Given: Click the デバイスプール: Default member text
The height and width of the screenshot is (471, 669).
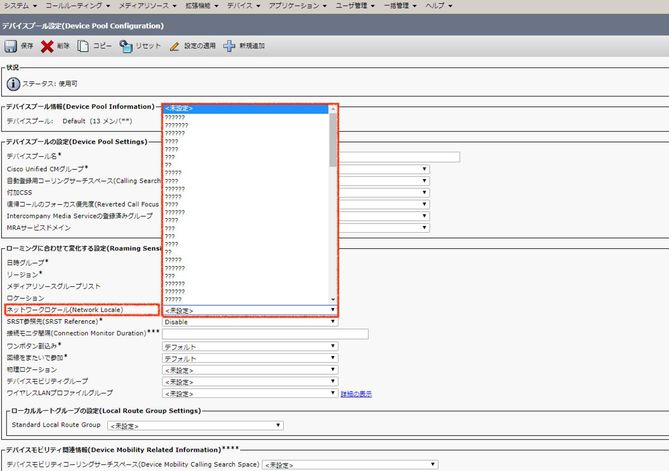Looking at the screenshot, I should pyautogui.click(x=70, y=122).
